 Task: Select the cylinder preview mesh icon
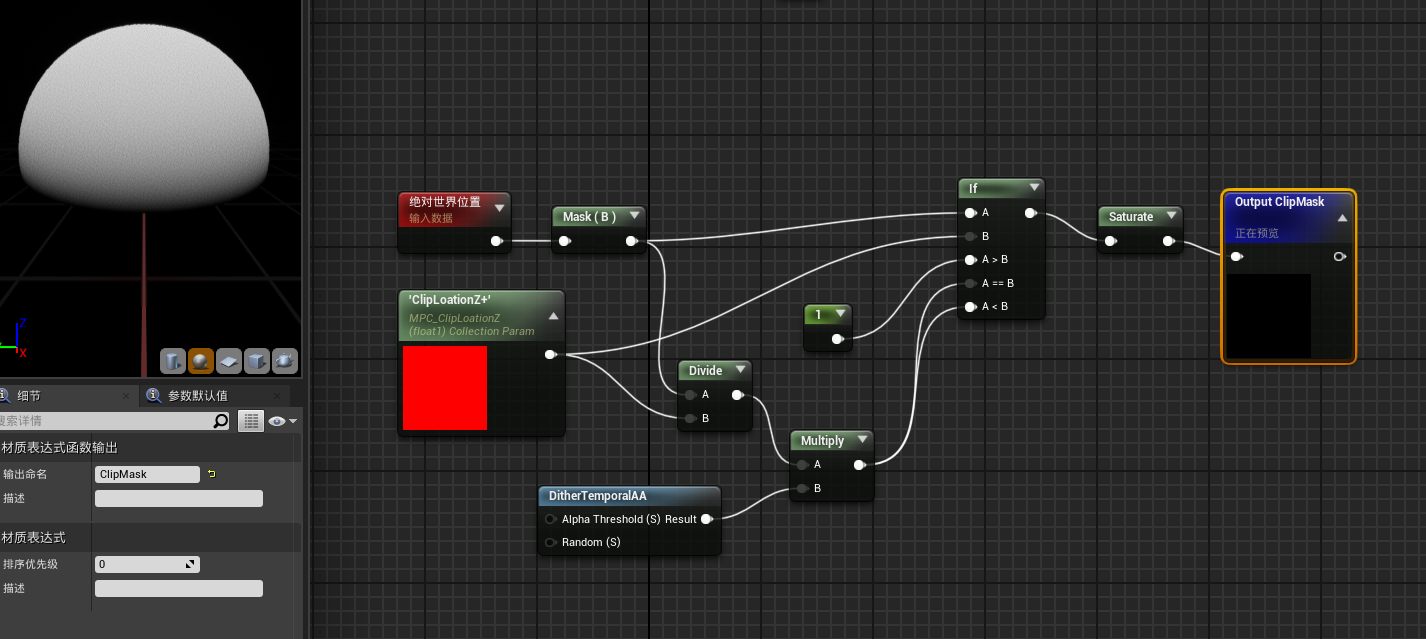click(x=173, y=360)
